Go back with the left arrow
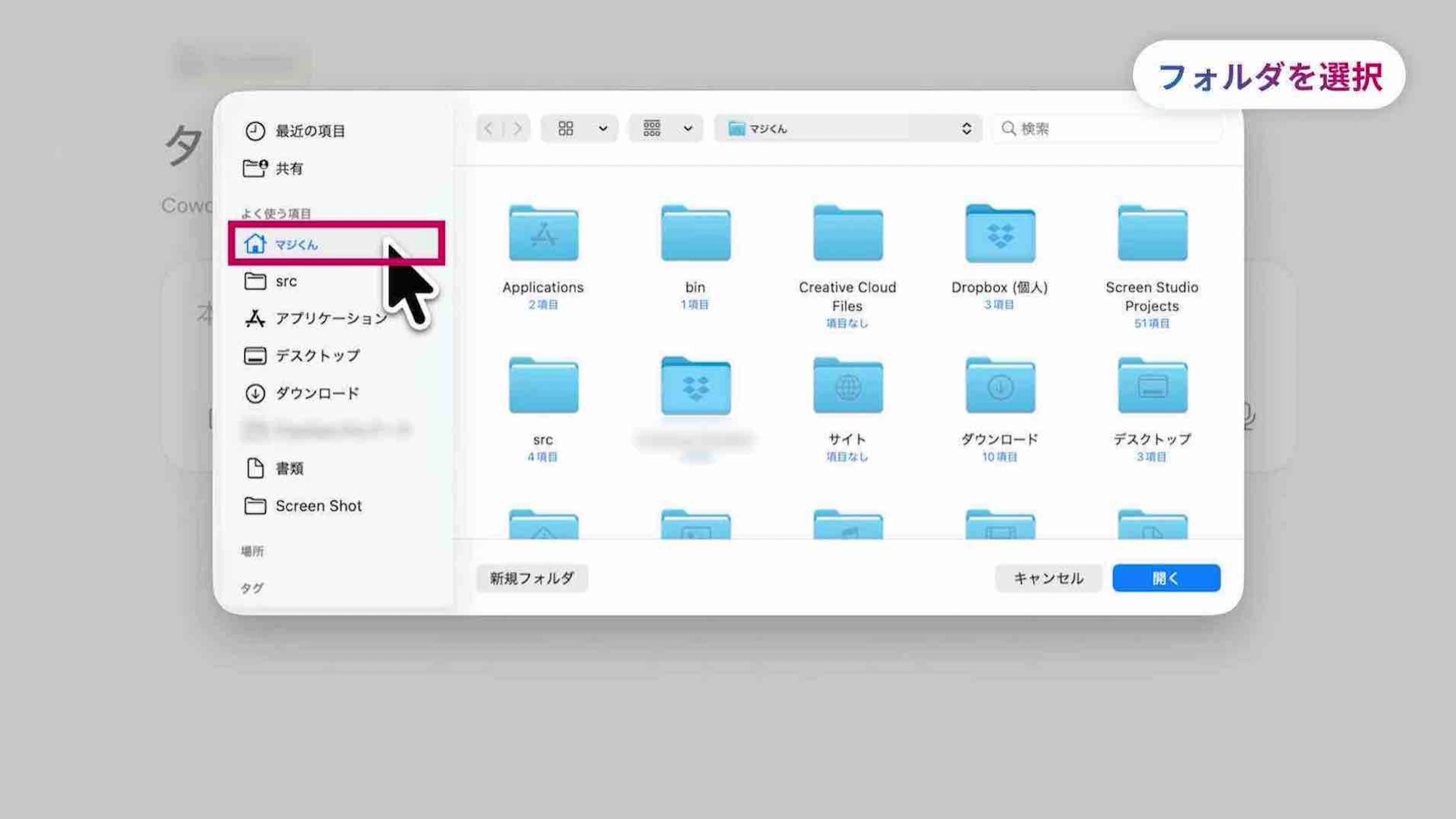 pos(489,128)
